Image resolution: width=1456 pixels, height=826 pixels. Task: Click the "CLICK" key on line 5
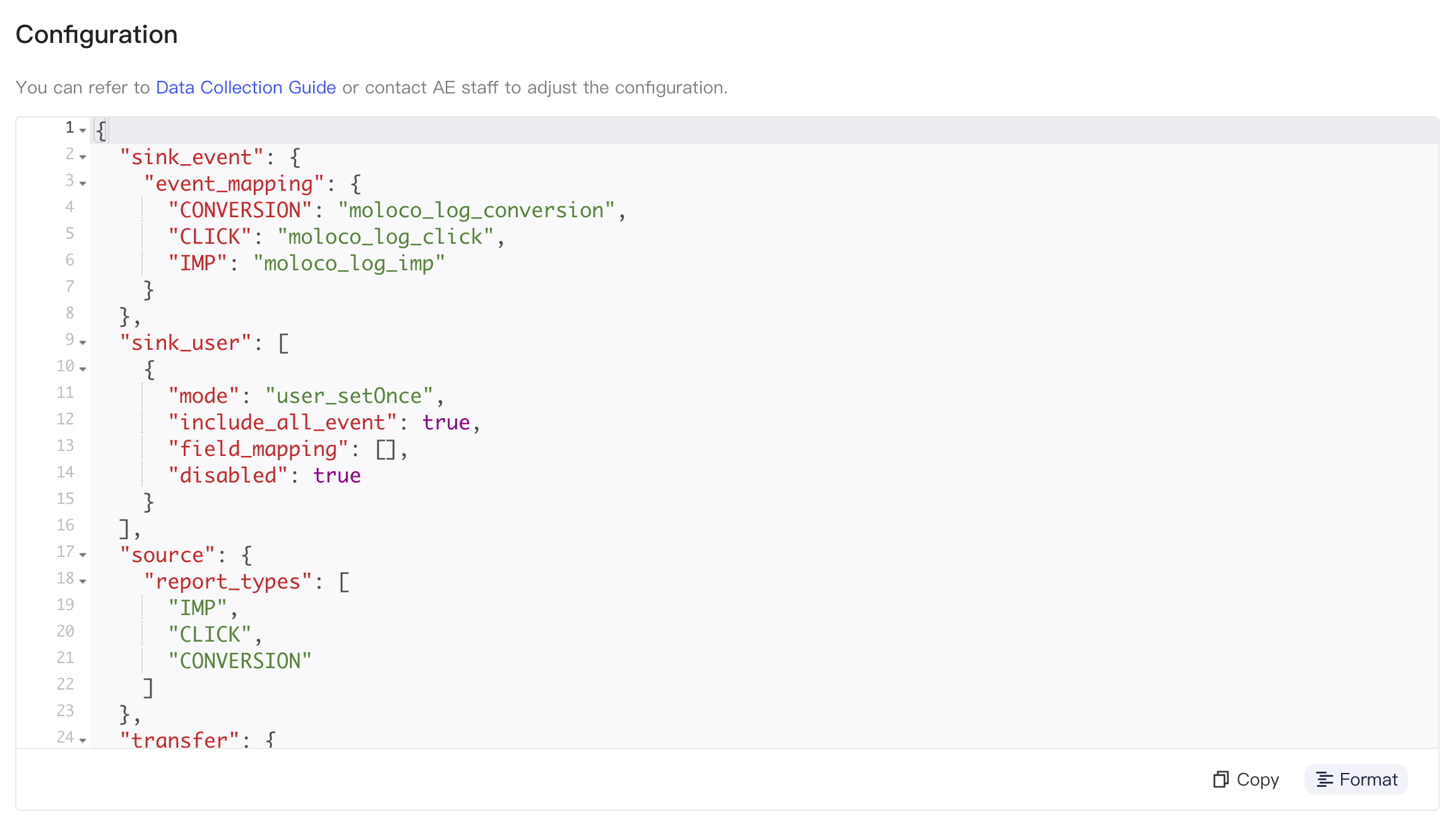click(x=210, y=237)
